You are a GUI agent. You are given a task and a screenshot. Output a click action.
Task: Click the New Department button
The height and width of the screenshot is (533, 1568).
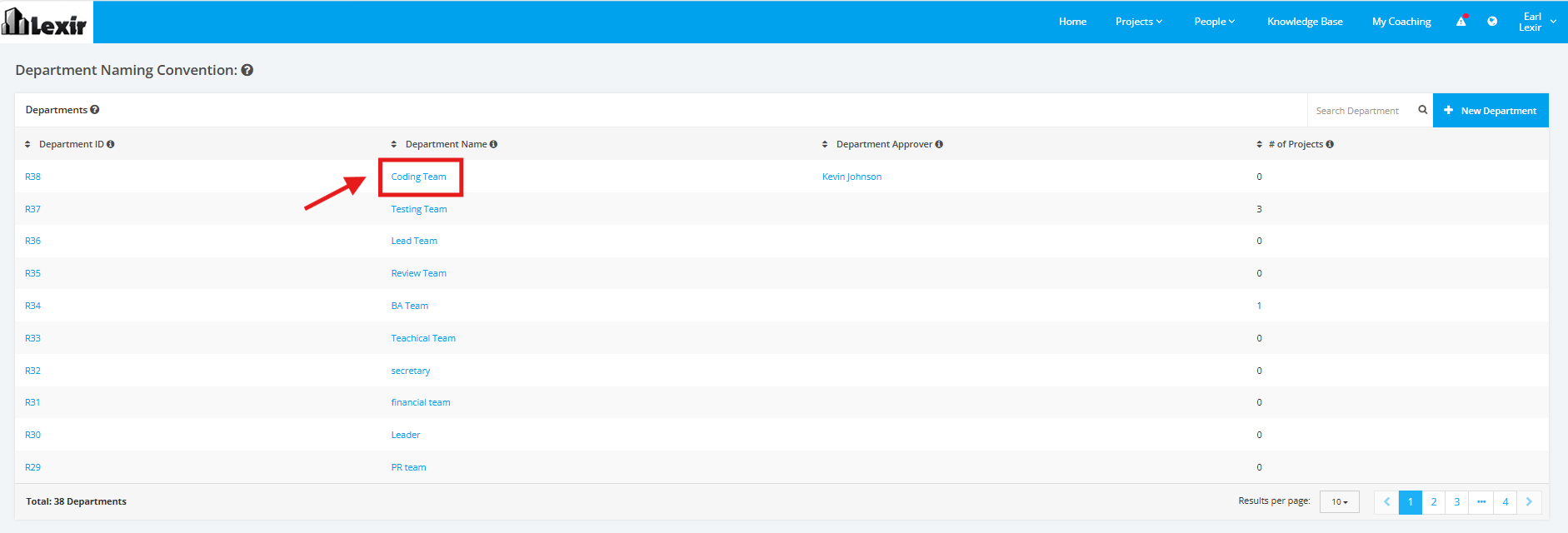pyautogui.click(x=1491, y=110)
